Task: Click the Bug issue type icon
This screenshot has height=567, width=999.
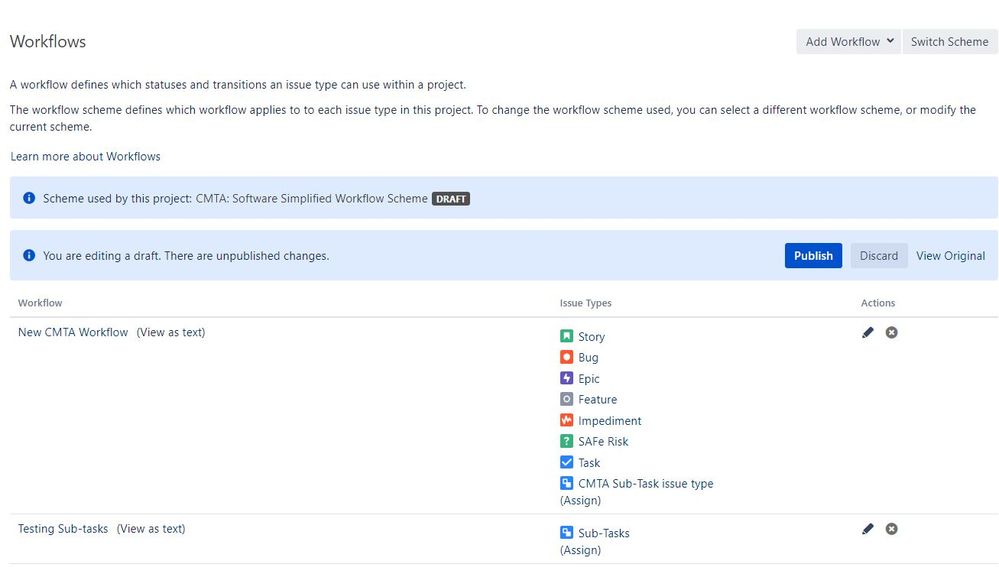Action: click(x=566, y=357)
